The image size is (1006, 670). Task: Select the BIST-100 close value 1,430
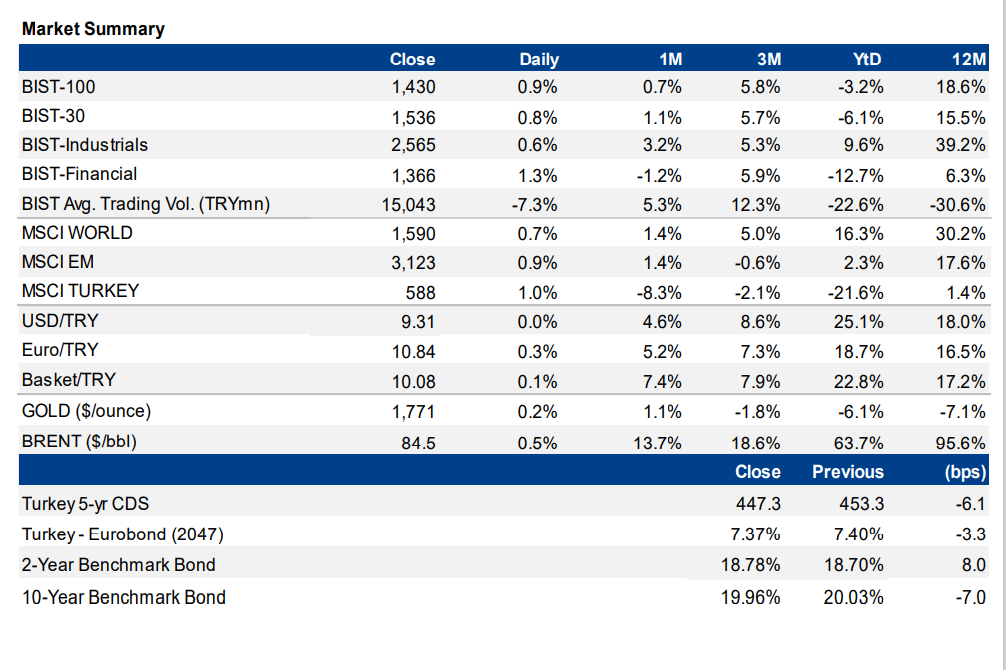click(414, 87)
